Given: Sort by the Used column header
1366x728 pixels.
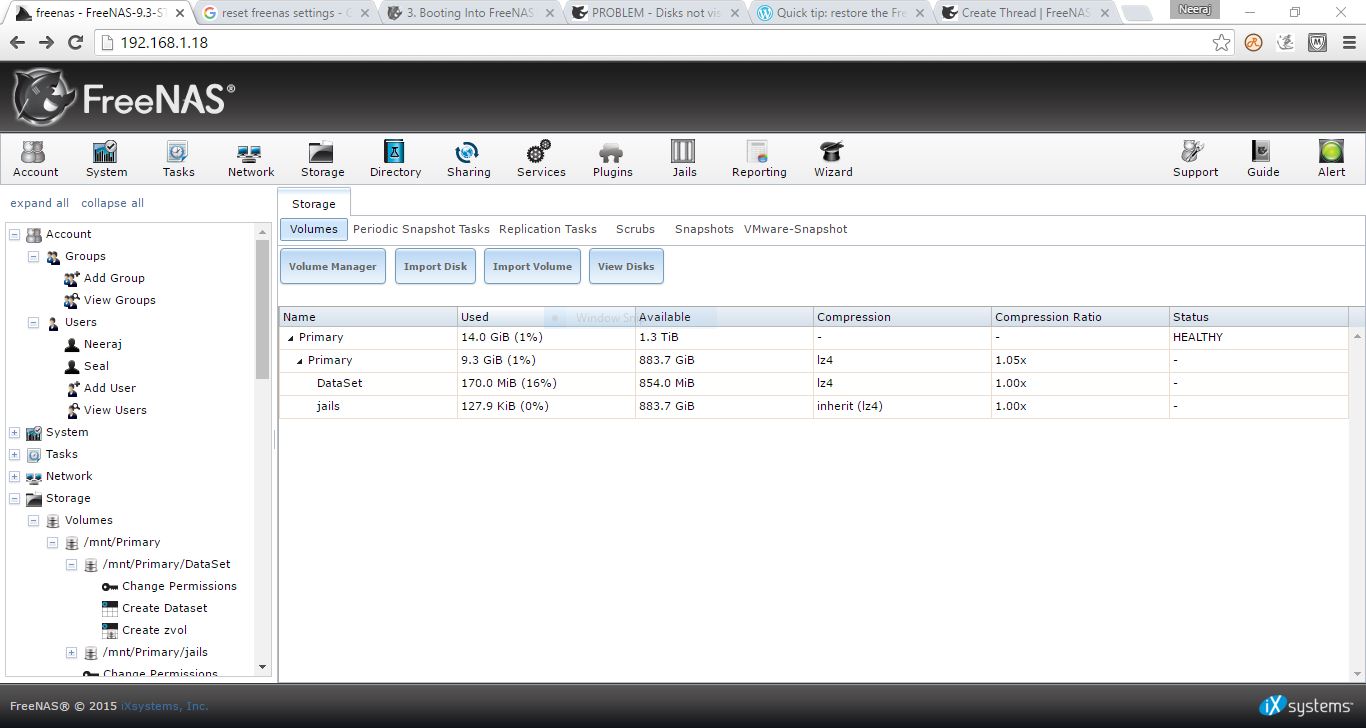Looking at the screenshot, I should [x=545, y=317].
